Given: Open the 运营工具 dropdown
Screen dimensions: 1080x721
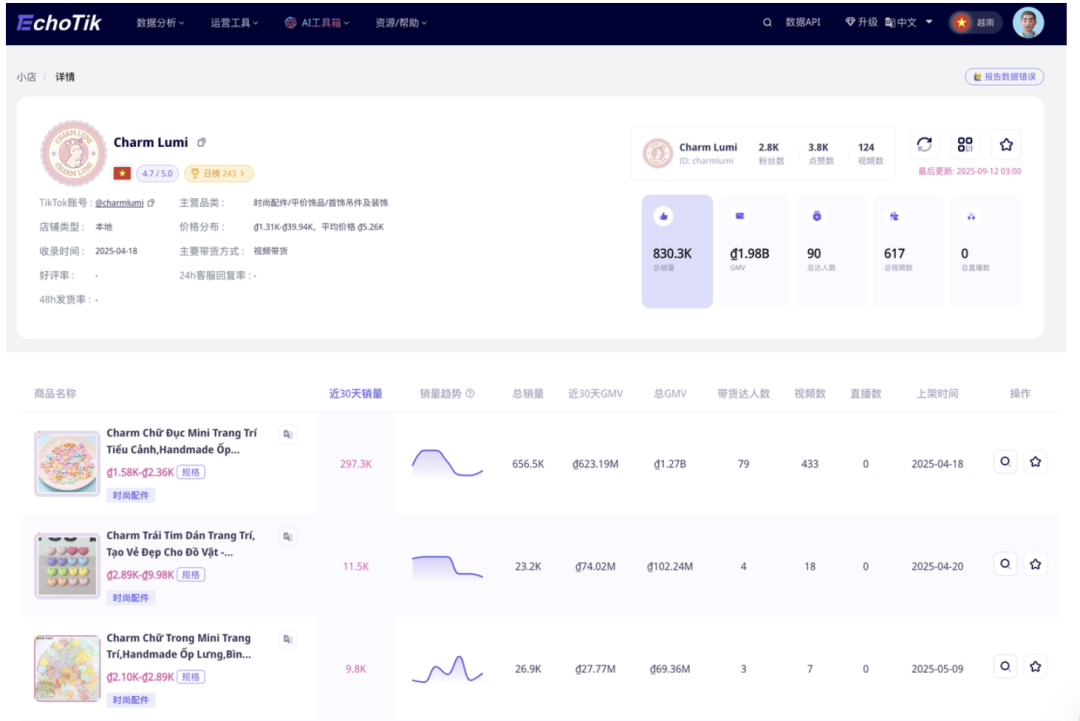Looking at the screenshot, I should point(235,22).
